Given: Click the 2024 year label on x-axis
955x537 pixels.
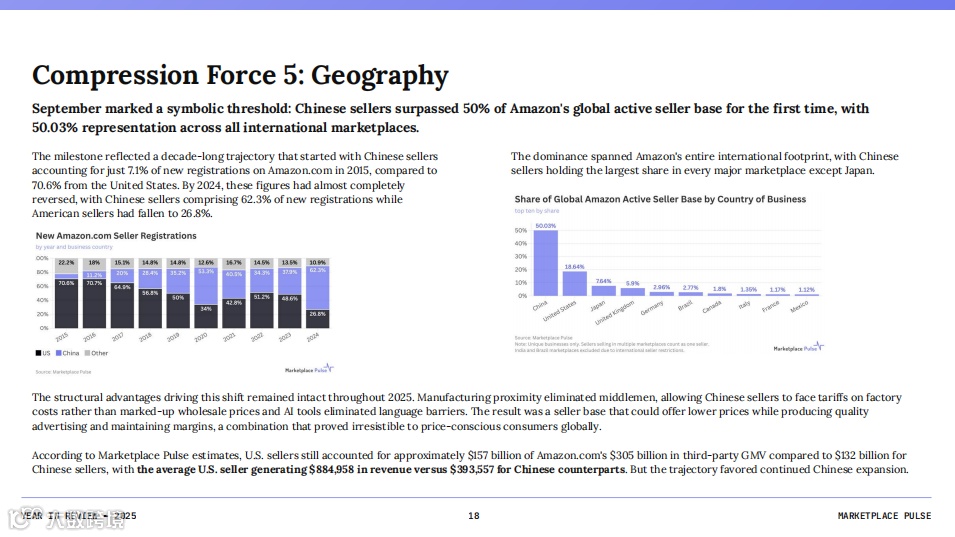Looking at the screenshot, I should point(313,337).
